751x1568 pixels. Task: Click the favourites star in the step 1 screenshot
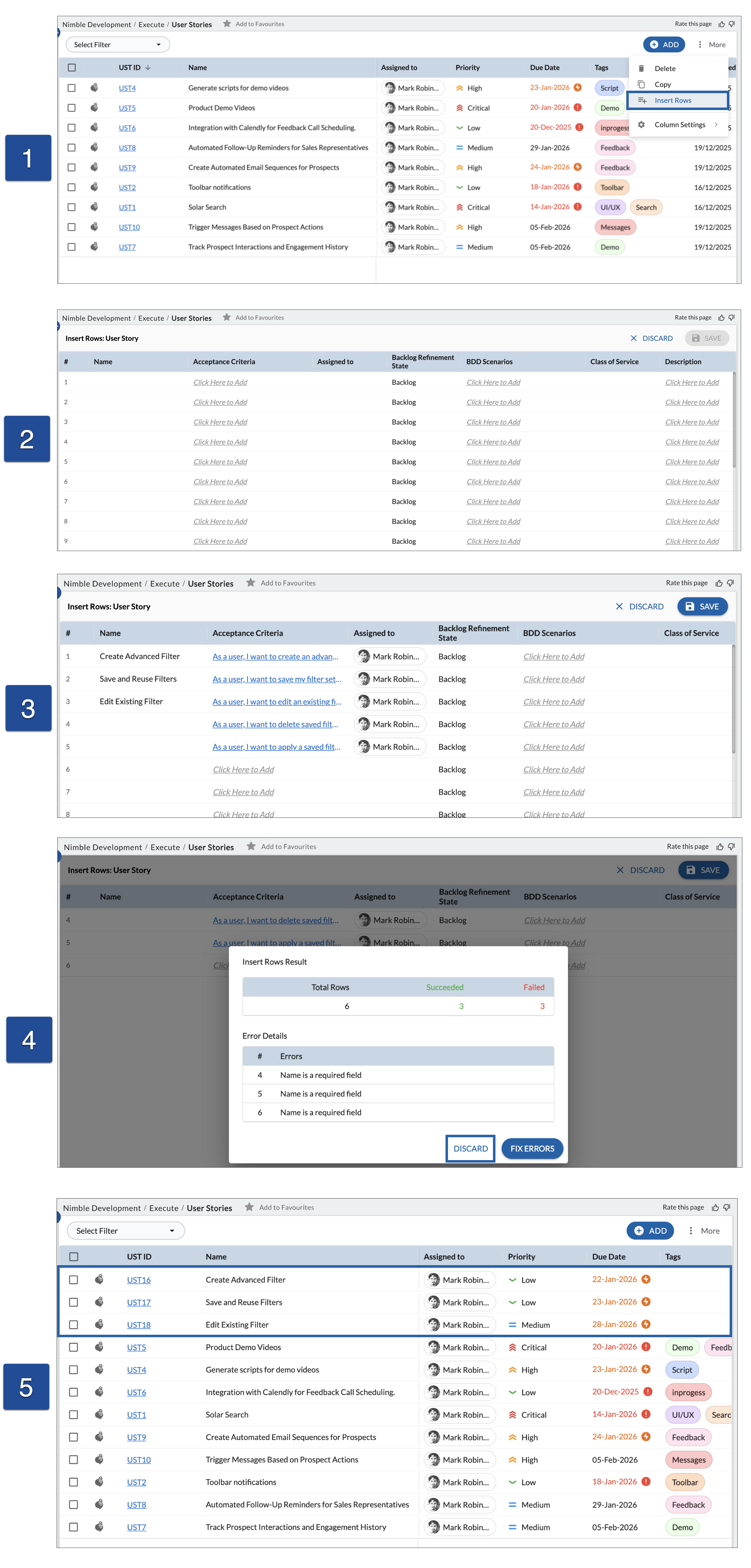(x=227, y=24)
